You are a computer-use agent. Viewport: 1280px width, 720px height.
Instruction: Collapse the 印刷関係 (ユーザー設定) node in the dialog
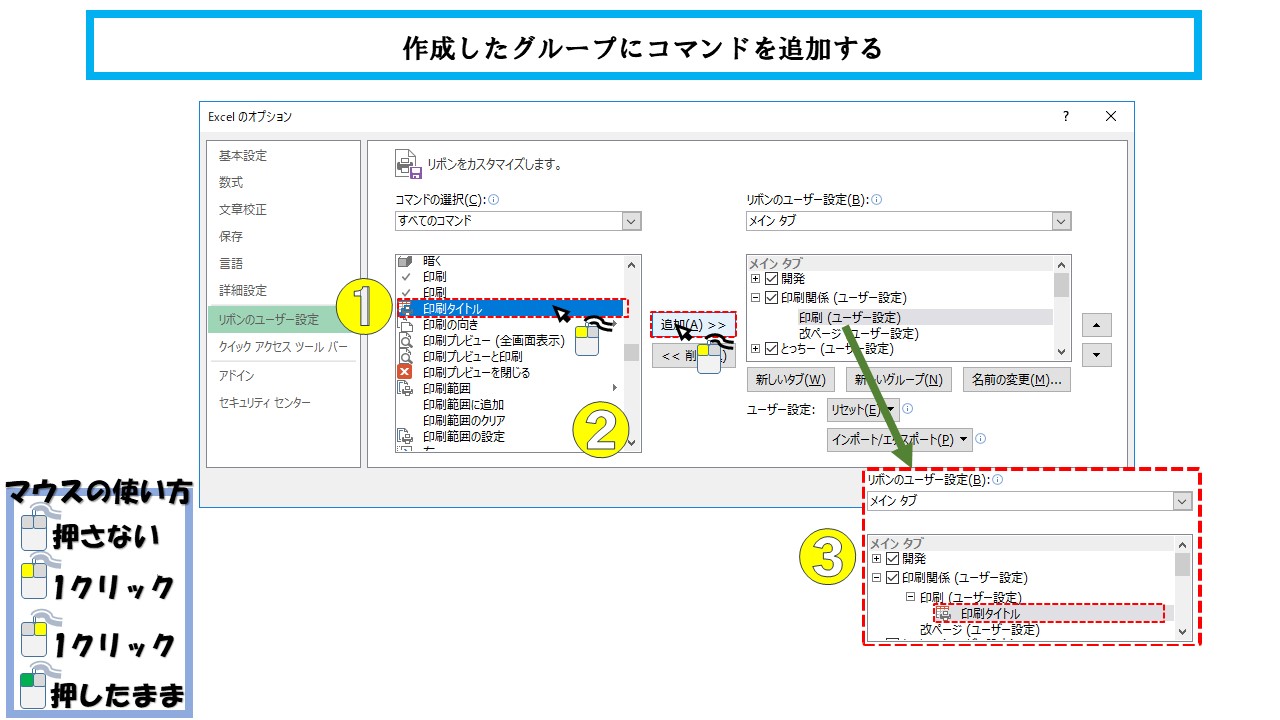756,298
